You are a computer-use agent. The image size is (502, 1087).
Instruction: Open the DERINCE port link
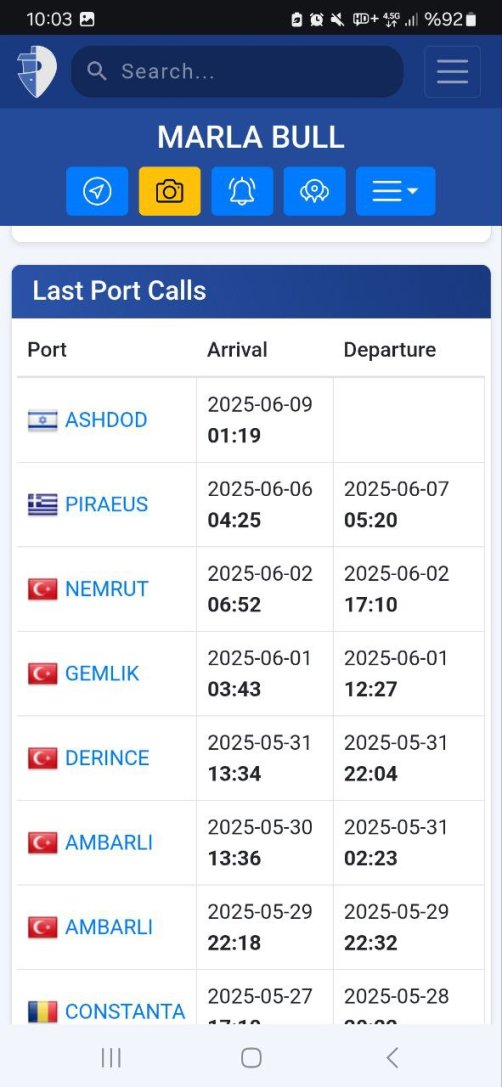(x=107, y=758)
